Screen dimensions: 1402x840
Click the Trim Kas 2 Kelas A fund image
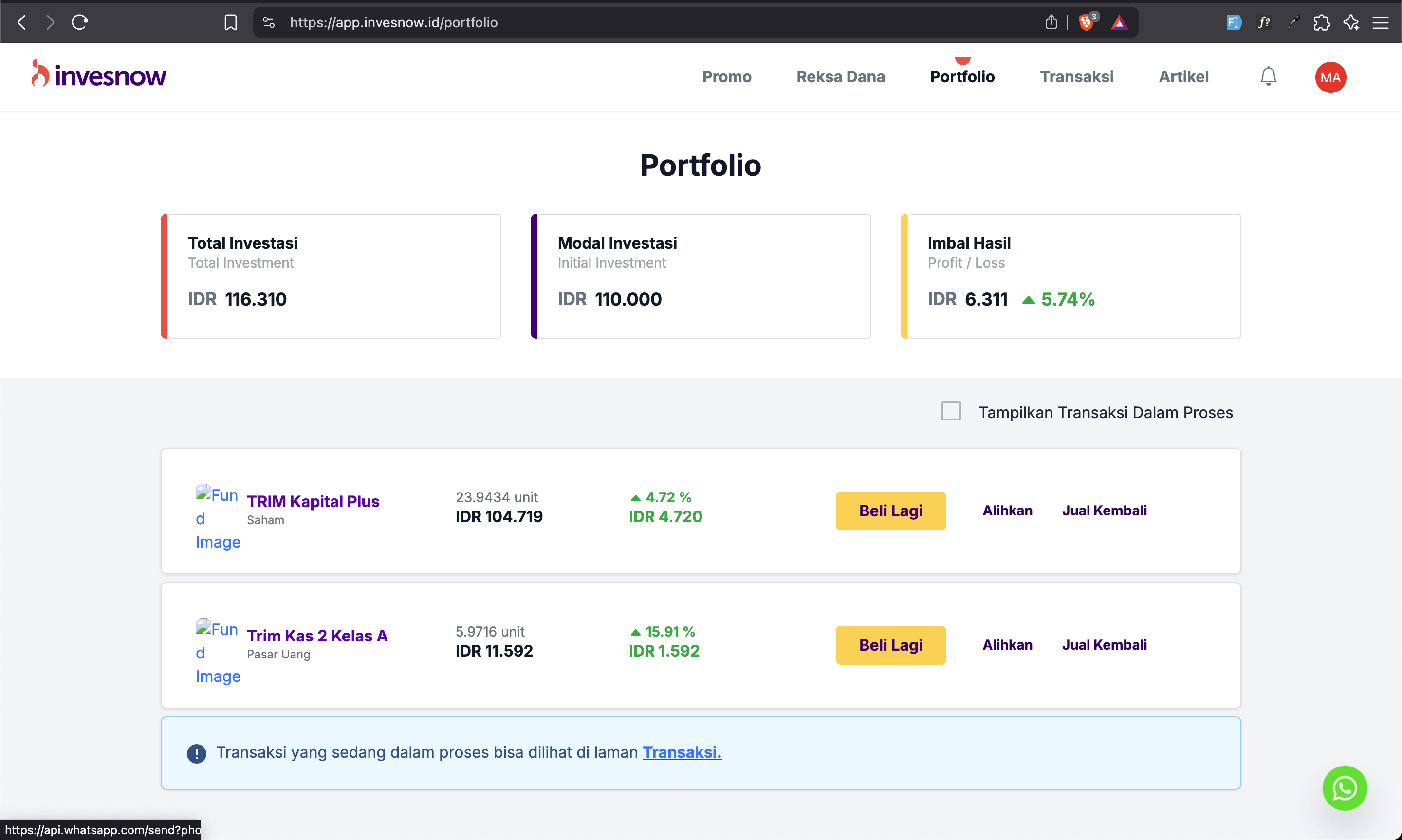[x=218, y=652]
